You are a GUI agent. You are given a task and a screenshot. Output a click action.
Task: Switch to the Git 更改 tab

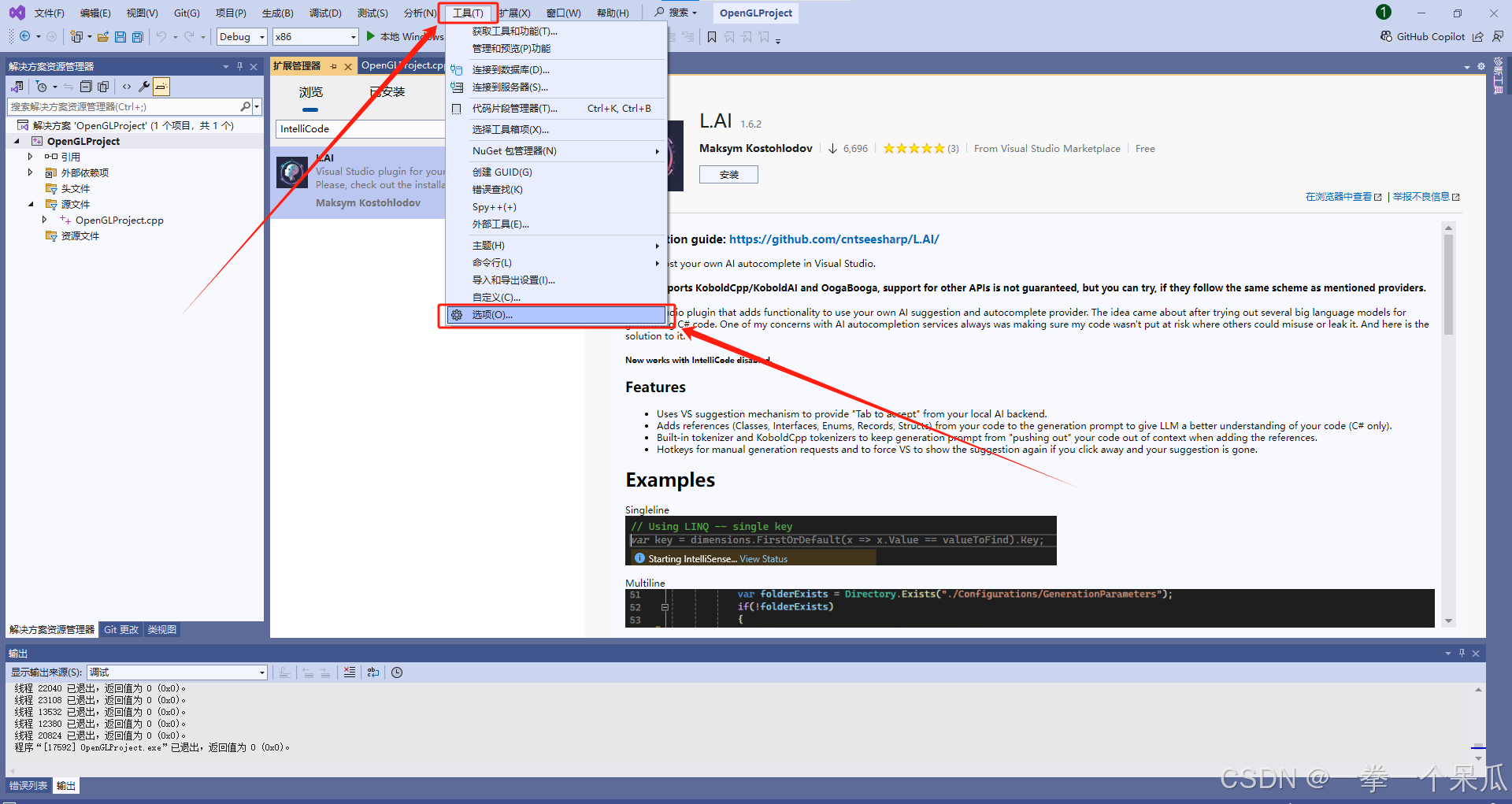pyautogui.click(x=121, y=630)
